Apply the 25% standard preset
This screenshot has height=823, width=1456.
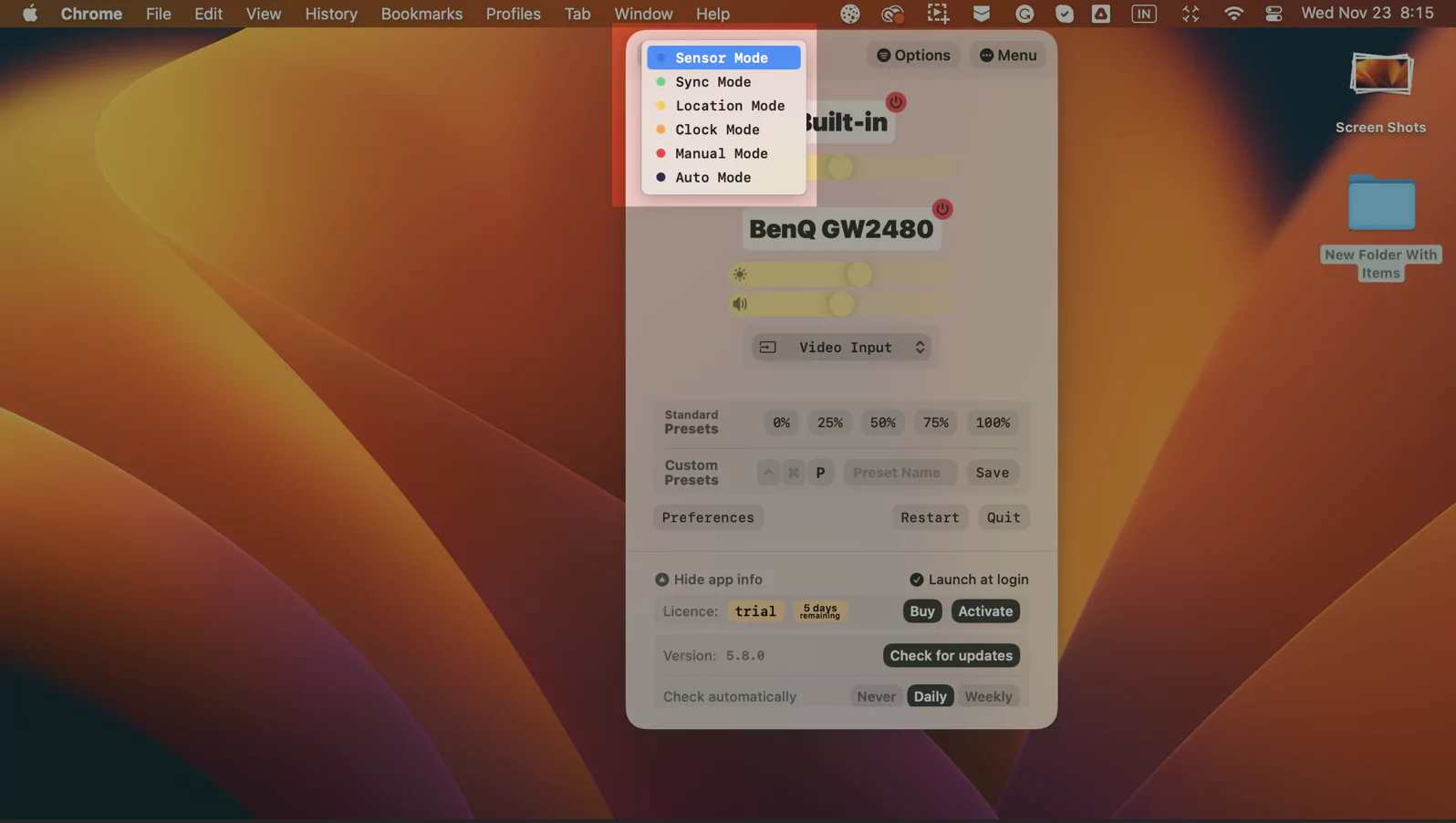[x=830, y=422]
